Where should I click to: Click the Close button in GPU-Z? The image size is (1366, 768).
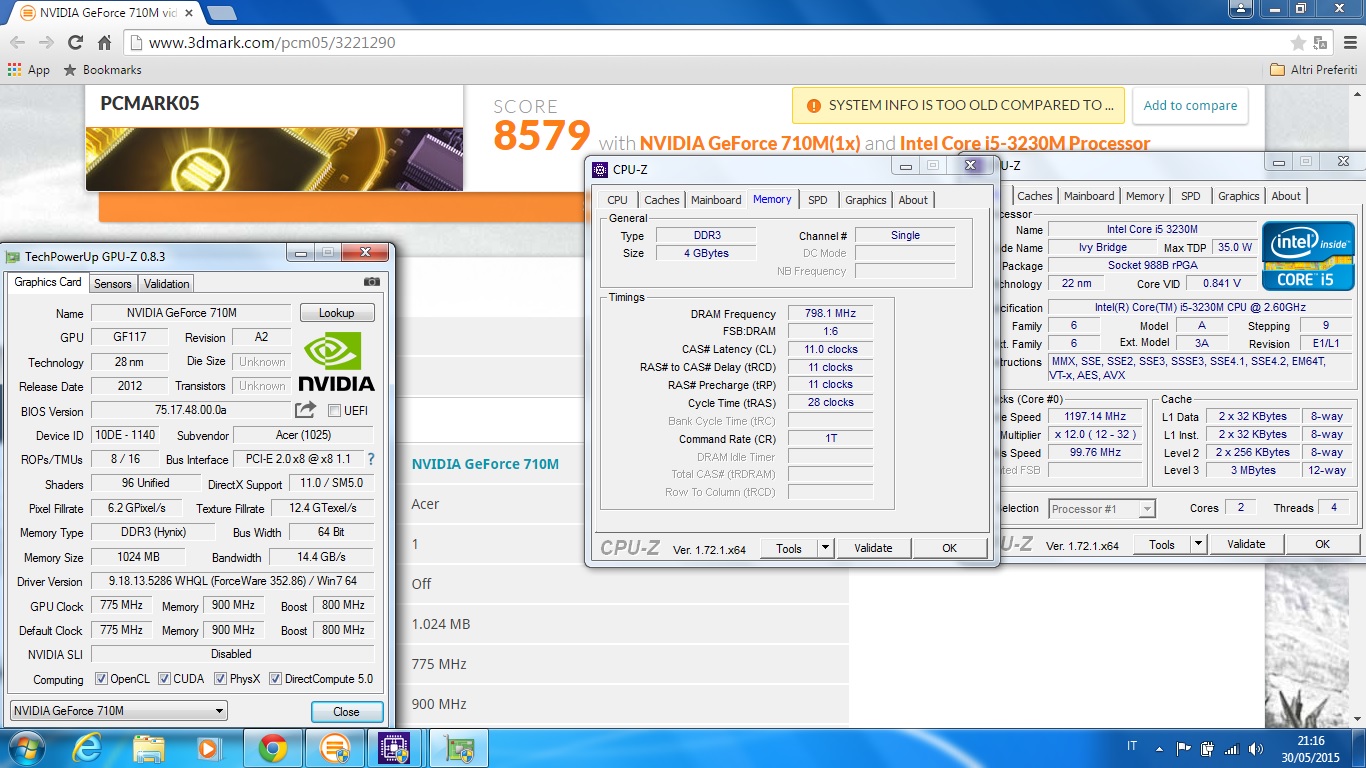pos(346,712)
